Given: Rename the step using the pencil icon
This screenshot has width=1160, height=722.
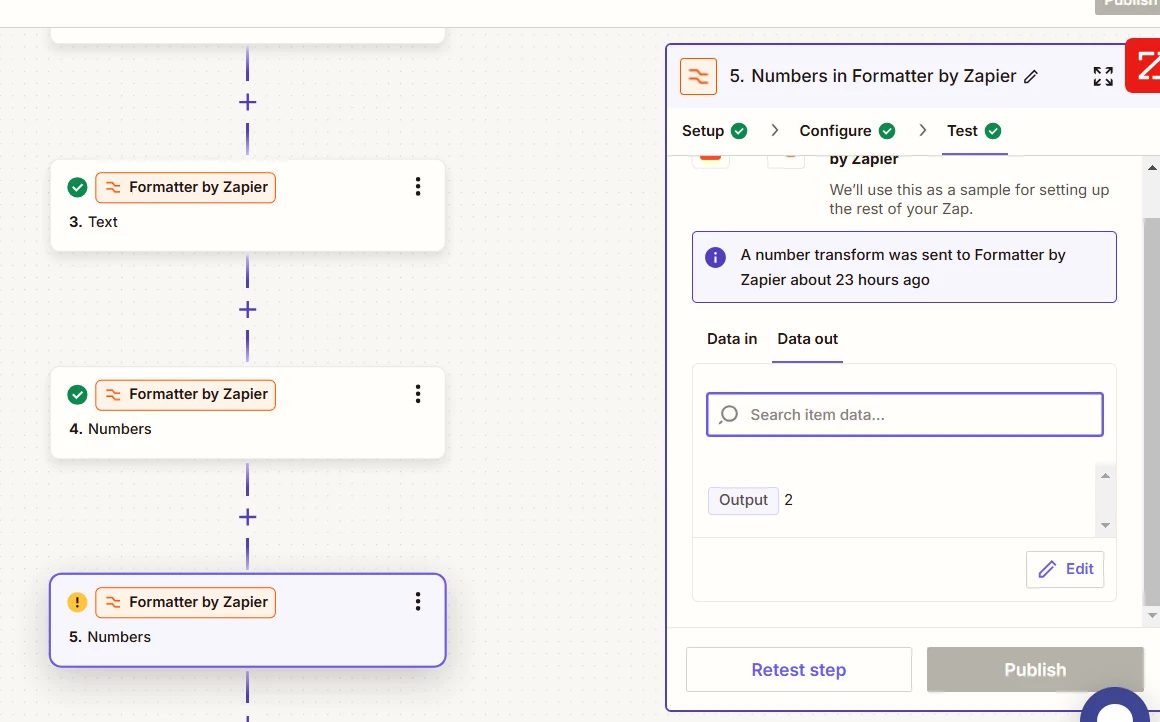Looking at the screenshot, I should click(1031, 77).
